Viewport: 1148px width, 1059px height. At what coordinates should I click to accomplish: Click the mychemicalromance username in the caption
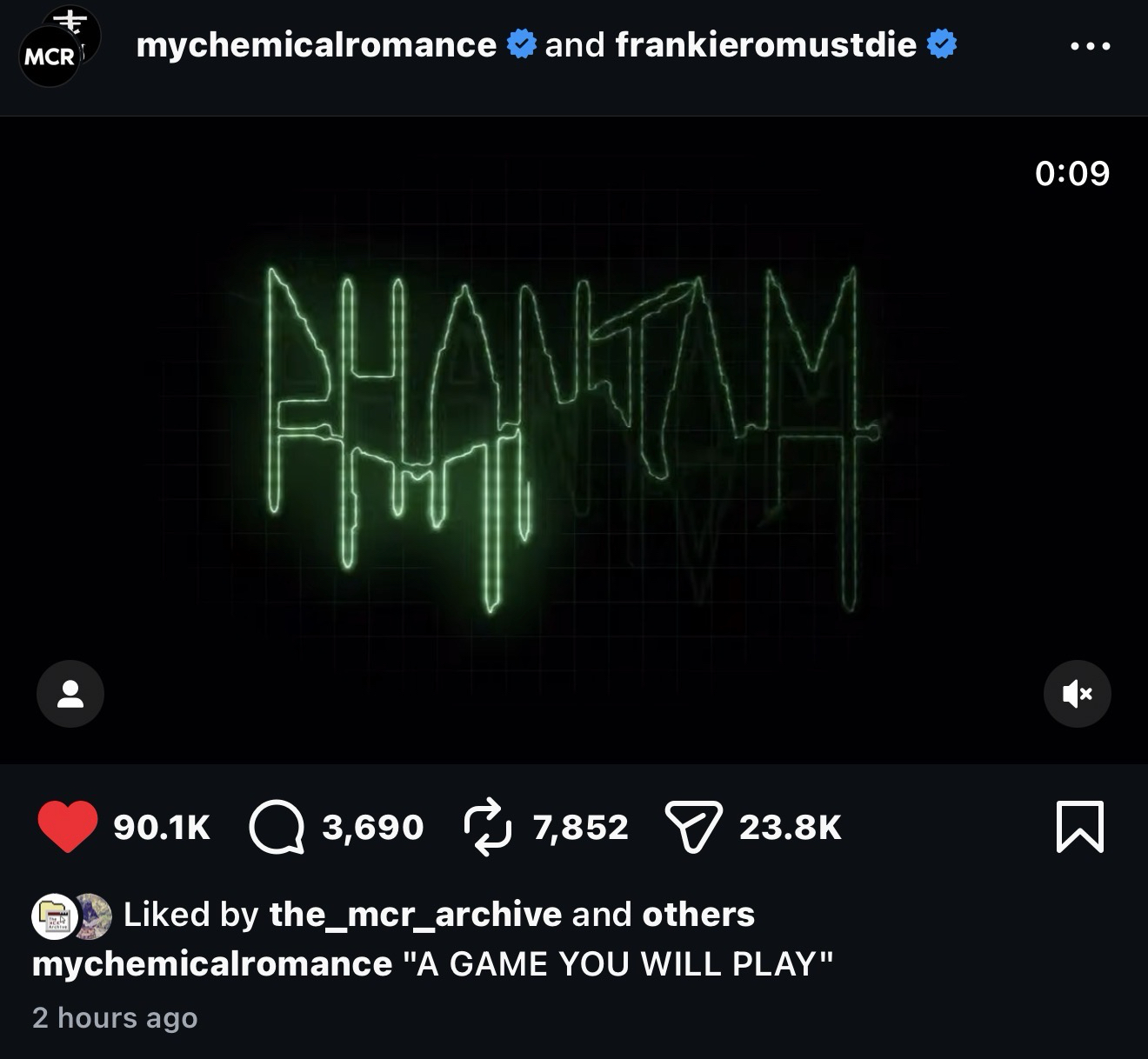[x=212, y=964]
